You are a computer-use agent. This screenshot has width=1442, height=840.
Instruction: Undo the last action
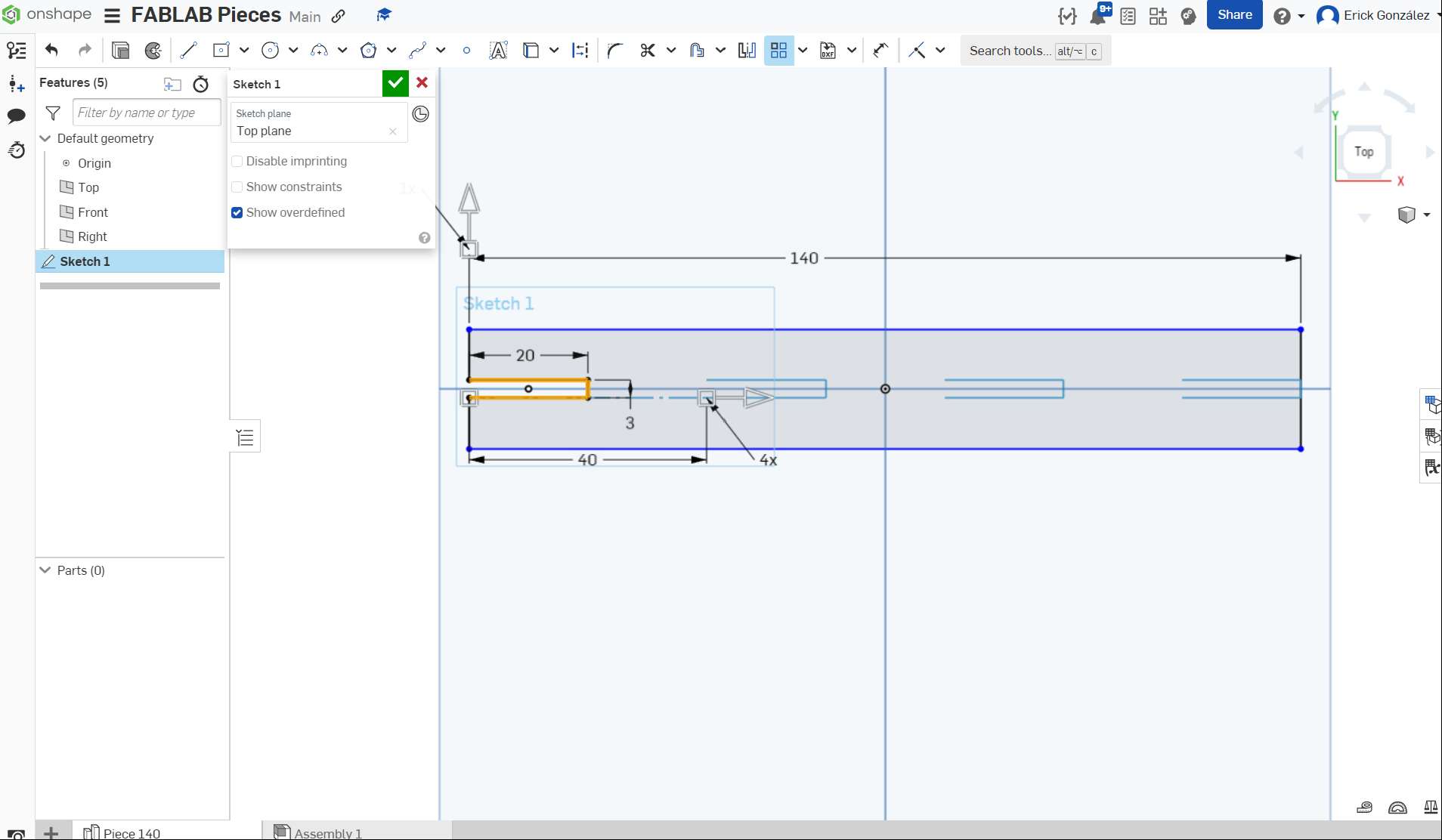(x=51, y=50)
